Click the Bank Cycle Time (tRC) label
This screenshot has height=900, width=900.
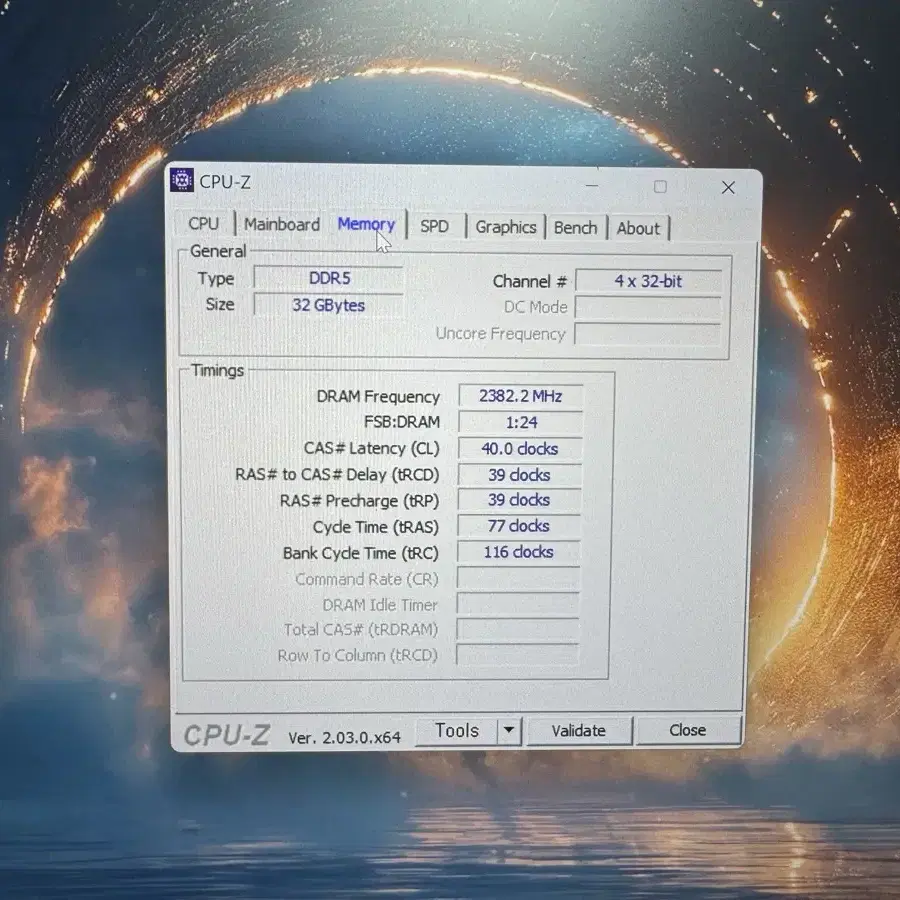click(x=360, y=553)
